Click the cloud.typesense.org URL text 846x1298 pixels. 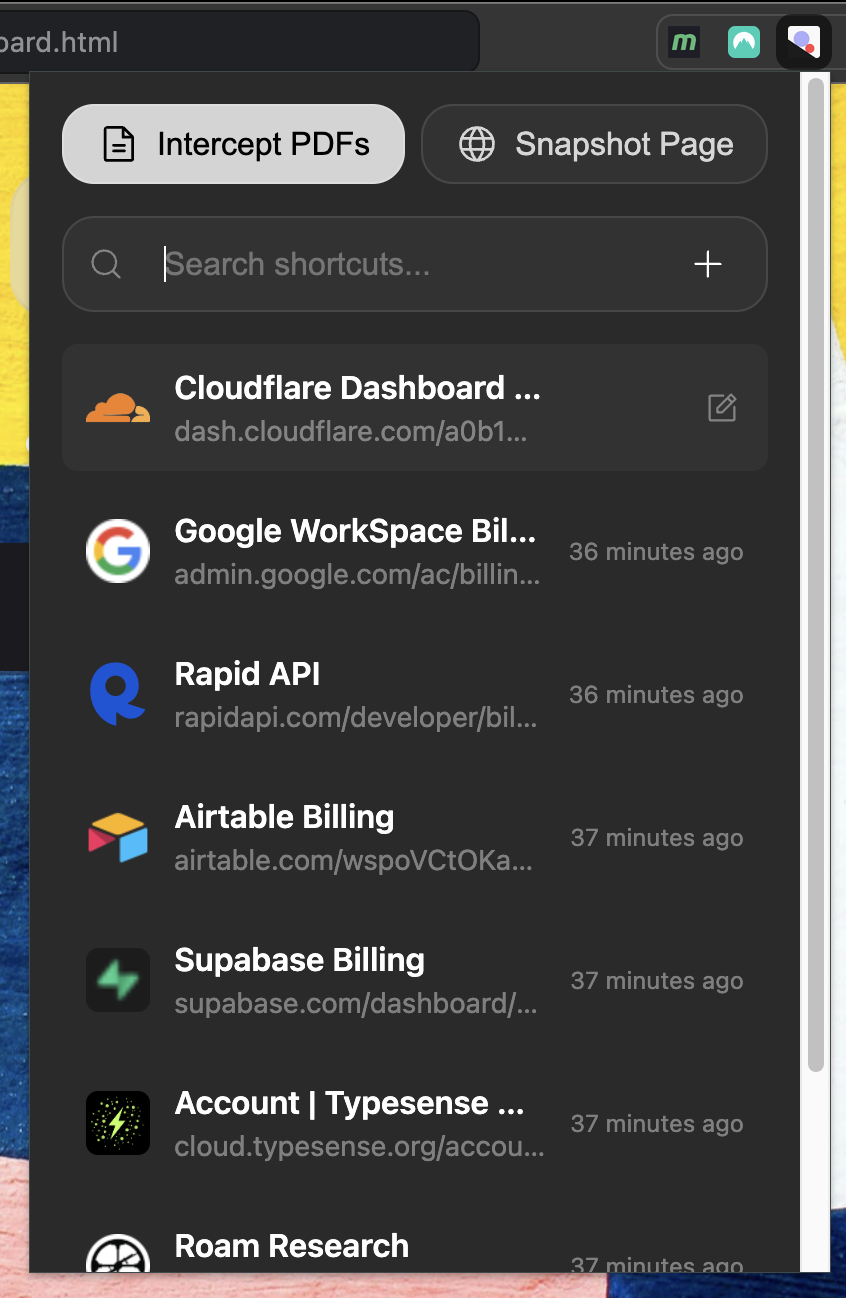coord(359,1147)
